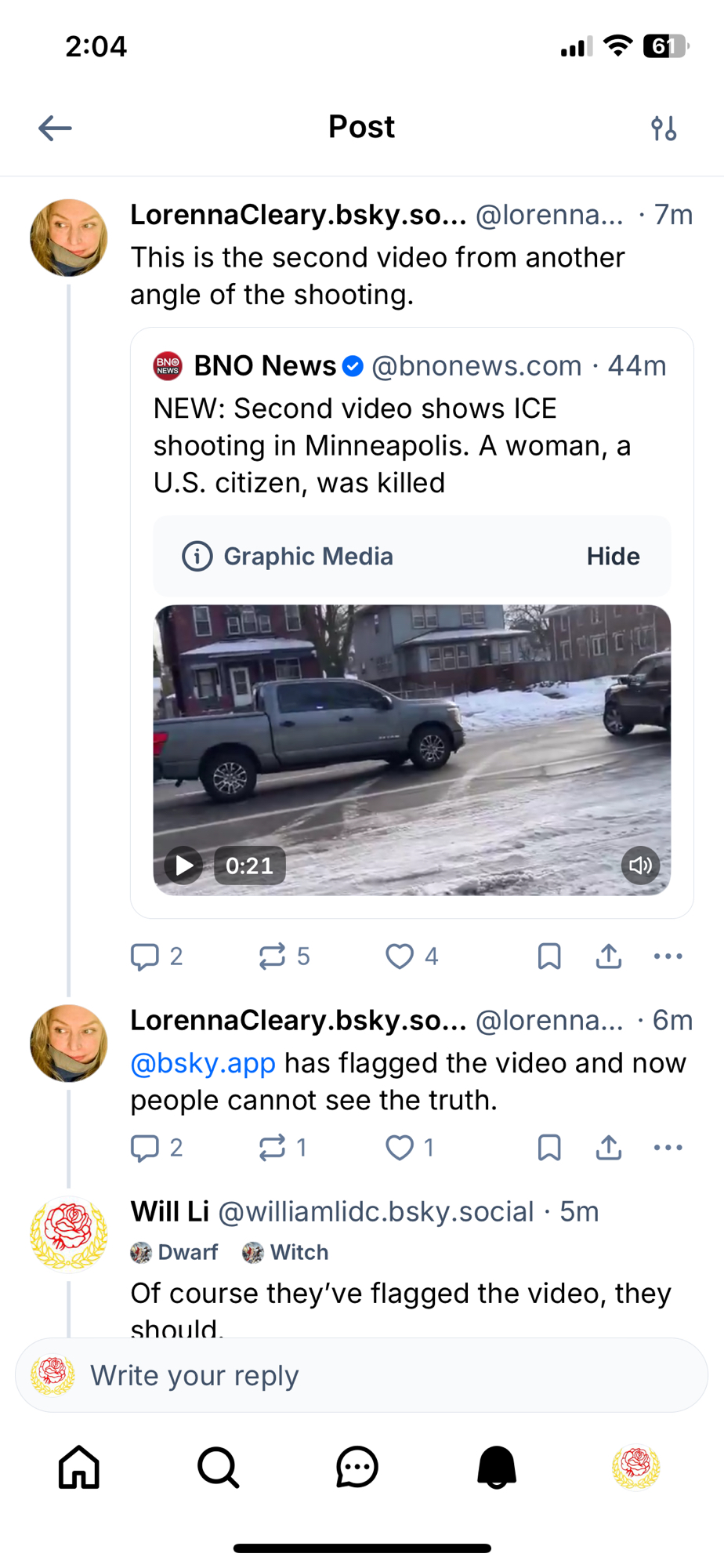Share the first post in thread
The height and width of the screenshot is (1568, 724).
(x=609, y=956)
